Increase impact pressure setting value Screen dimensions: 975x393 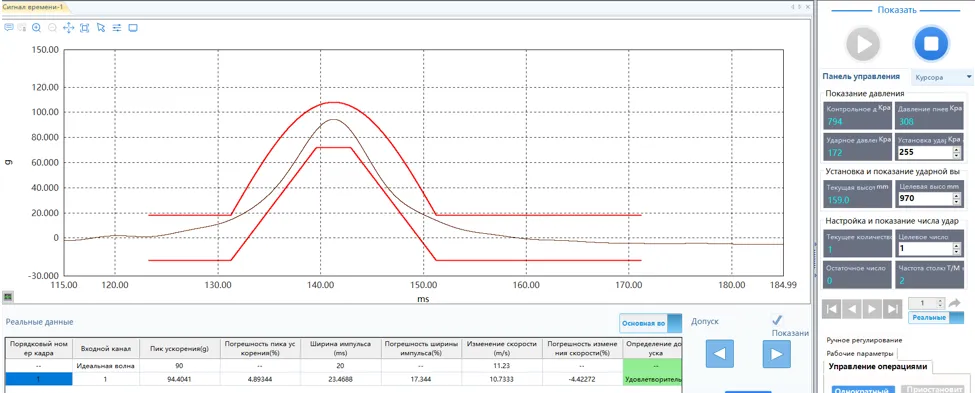tap(956, 149)
